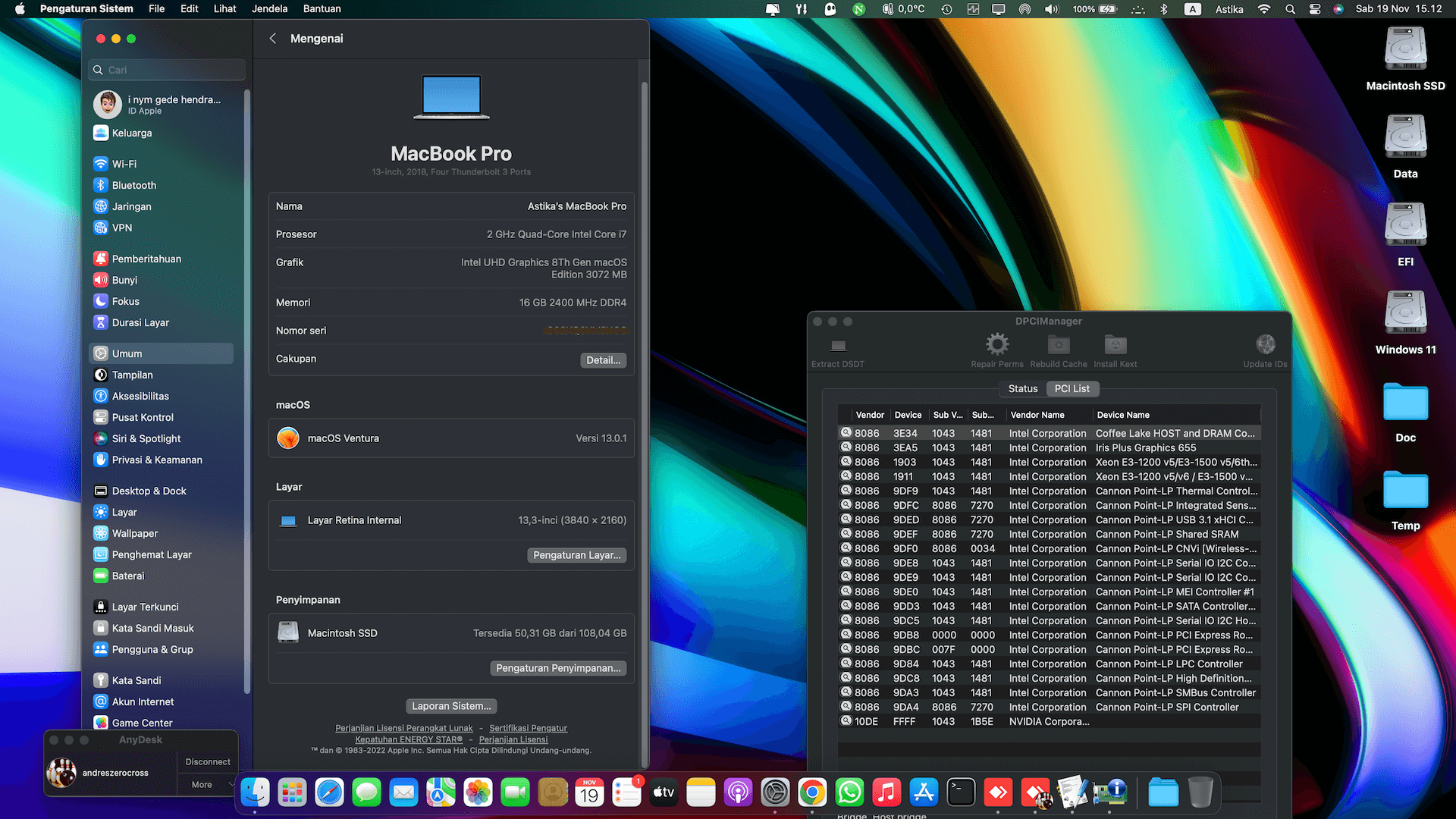The height and width of the screenshot is (819, 1456).
Task: Click Laporan Sistem button
Action: point(451,706)
